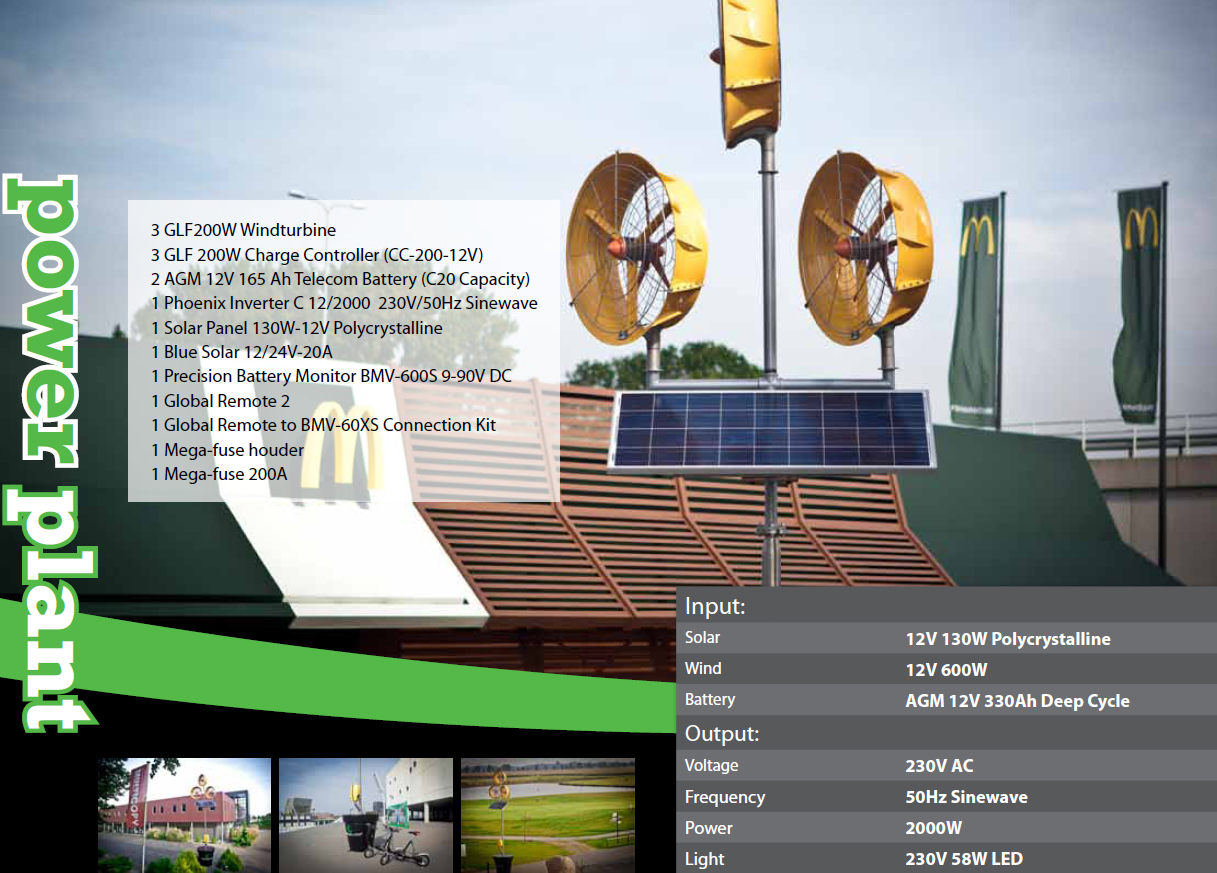Click the '50Hz Sinewave' value
The height and width of the screenshot is (873, 1217).
tap(966, 797)
